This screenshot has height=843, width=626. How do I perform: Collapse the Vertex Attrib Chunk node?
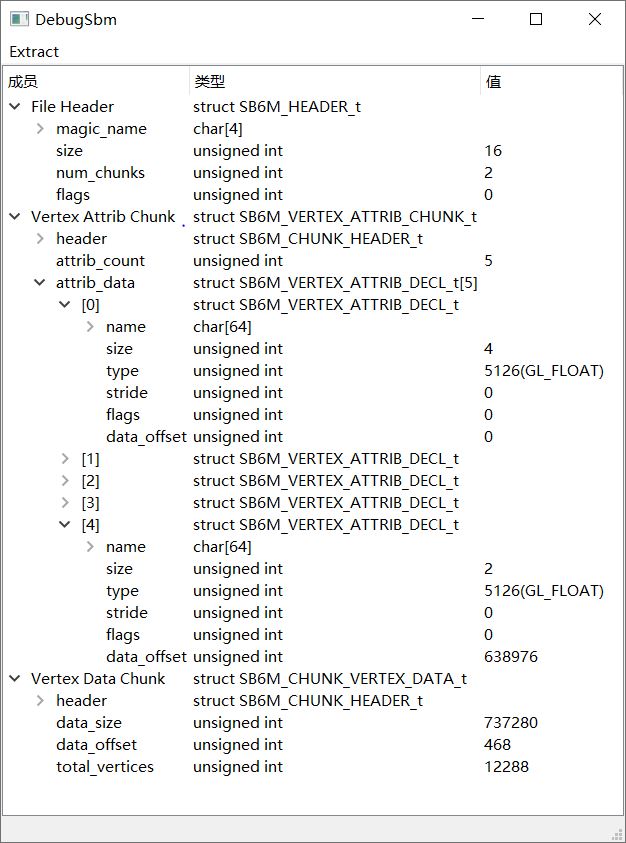(x=15, y=217)
